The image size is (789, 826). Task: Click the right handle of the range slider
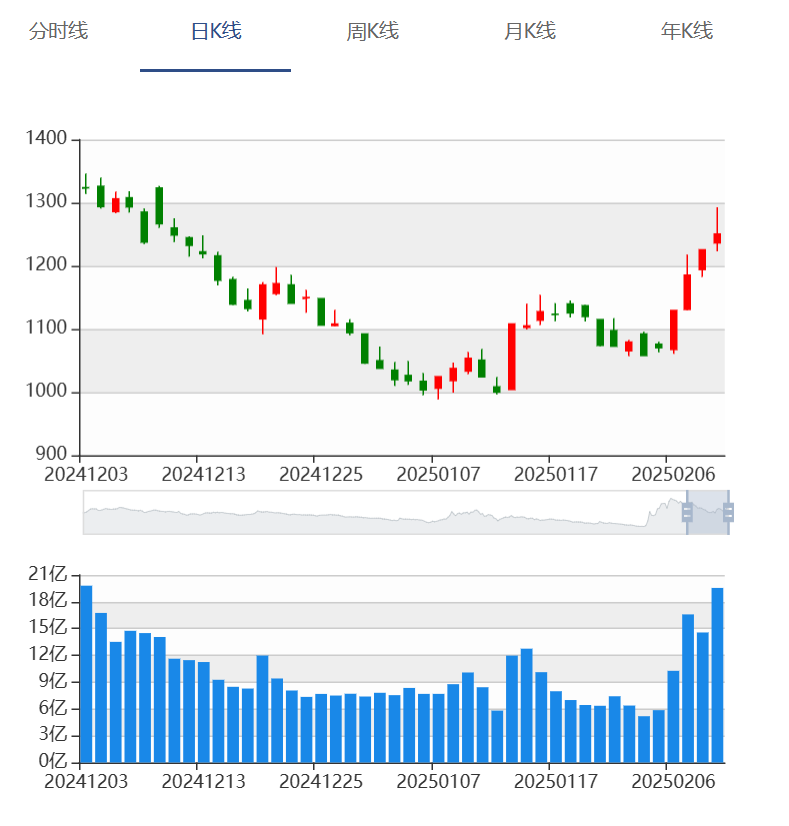click(x=728, y=512)
